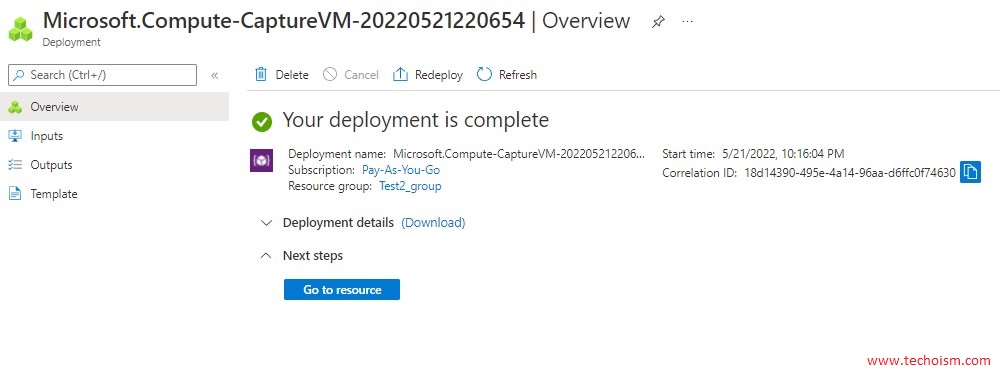
Task: Click the Template document sidebar icon
Action: (x=15, y=194)
